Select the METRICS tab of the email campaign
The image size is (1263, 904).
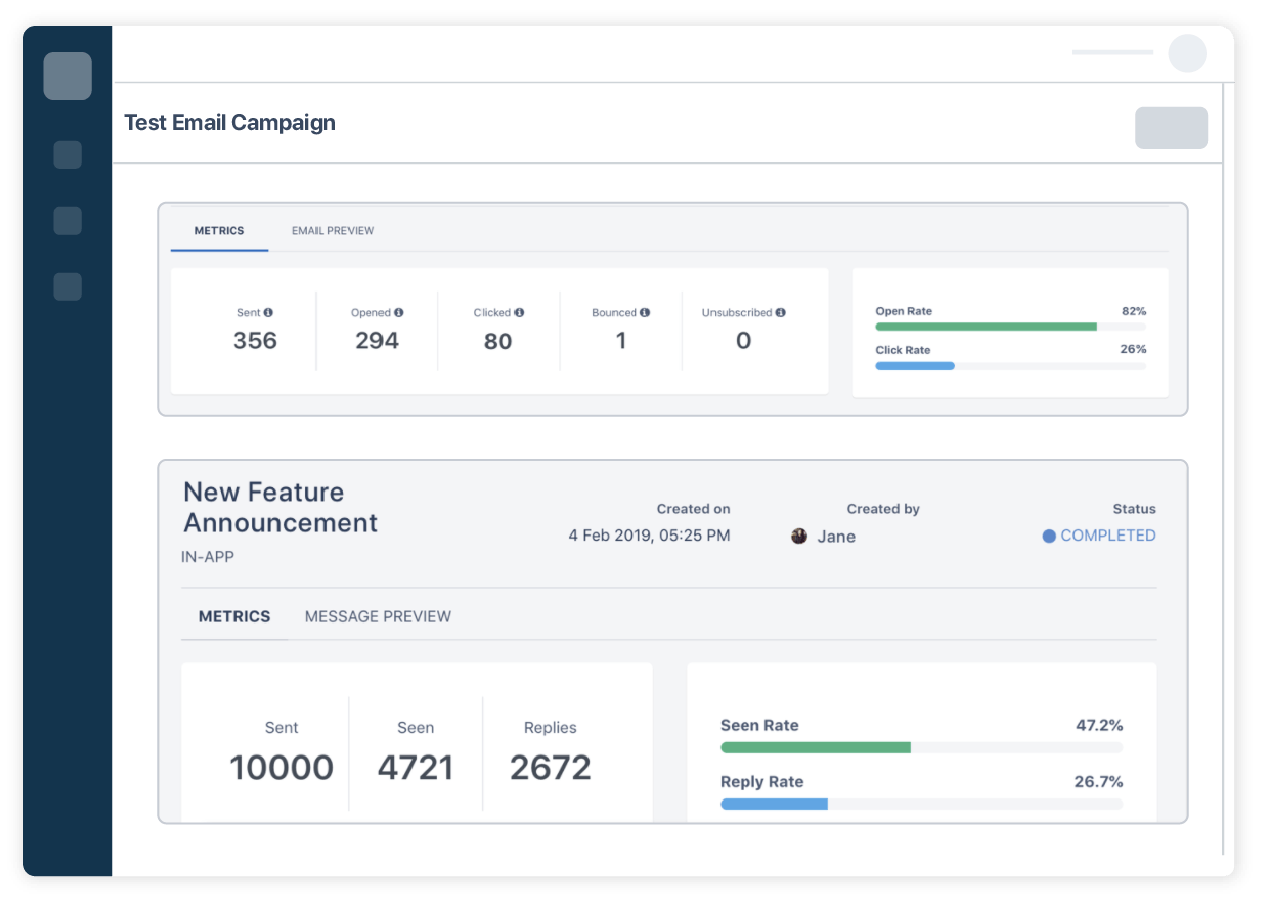pyautogui.click(x=219, y=230)
